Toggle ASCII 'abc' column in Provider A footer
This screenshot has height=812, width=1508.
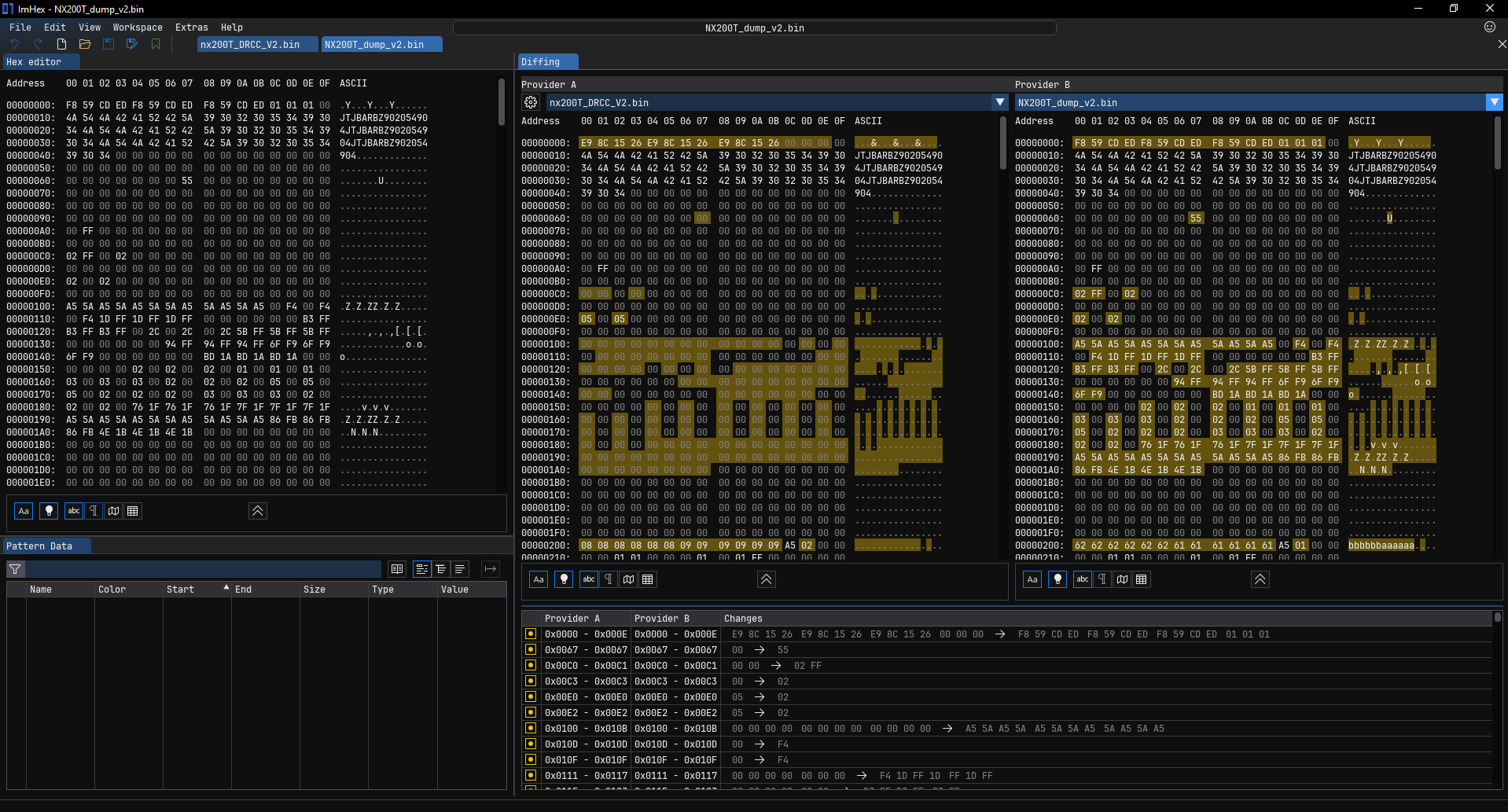point(588,579)
